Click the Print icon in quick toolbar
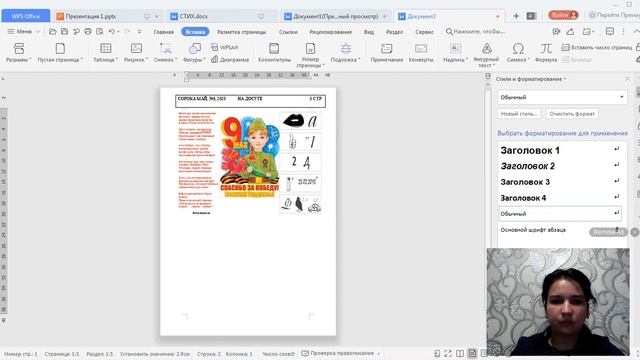The image size is (640, 360). (88, 31)
